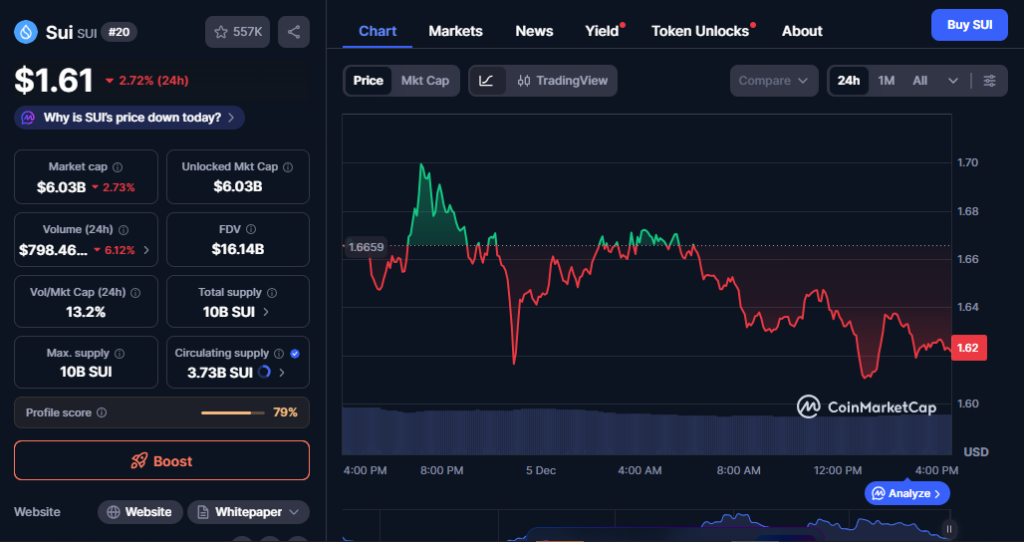Click the Profile score progress bar

click(232, 413)
